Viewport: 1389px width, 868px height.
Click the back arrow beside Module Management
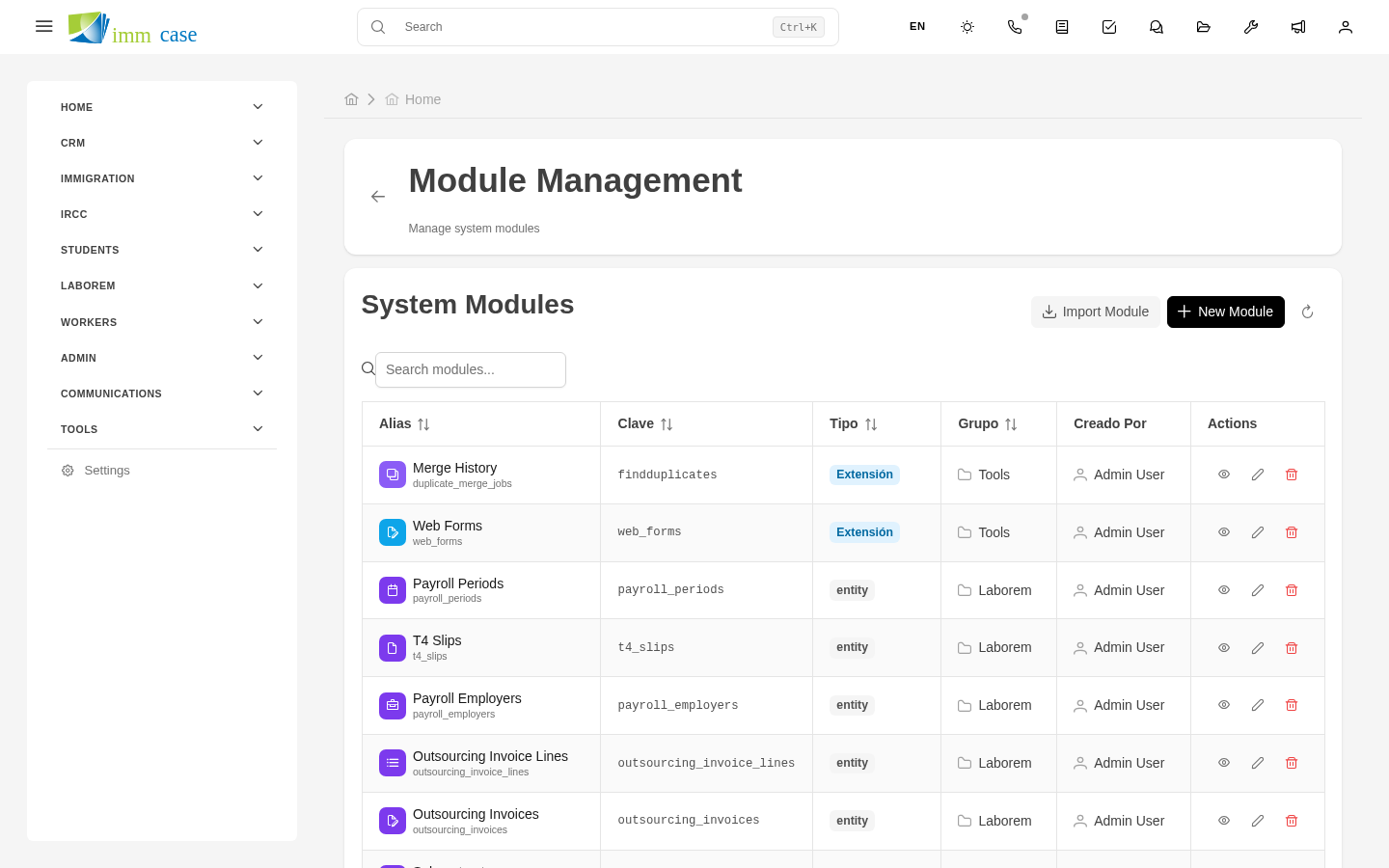coord(378,197)
